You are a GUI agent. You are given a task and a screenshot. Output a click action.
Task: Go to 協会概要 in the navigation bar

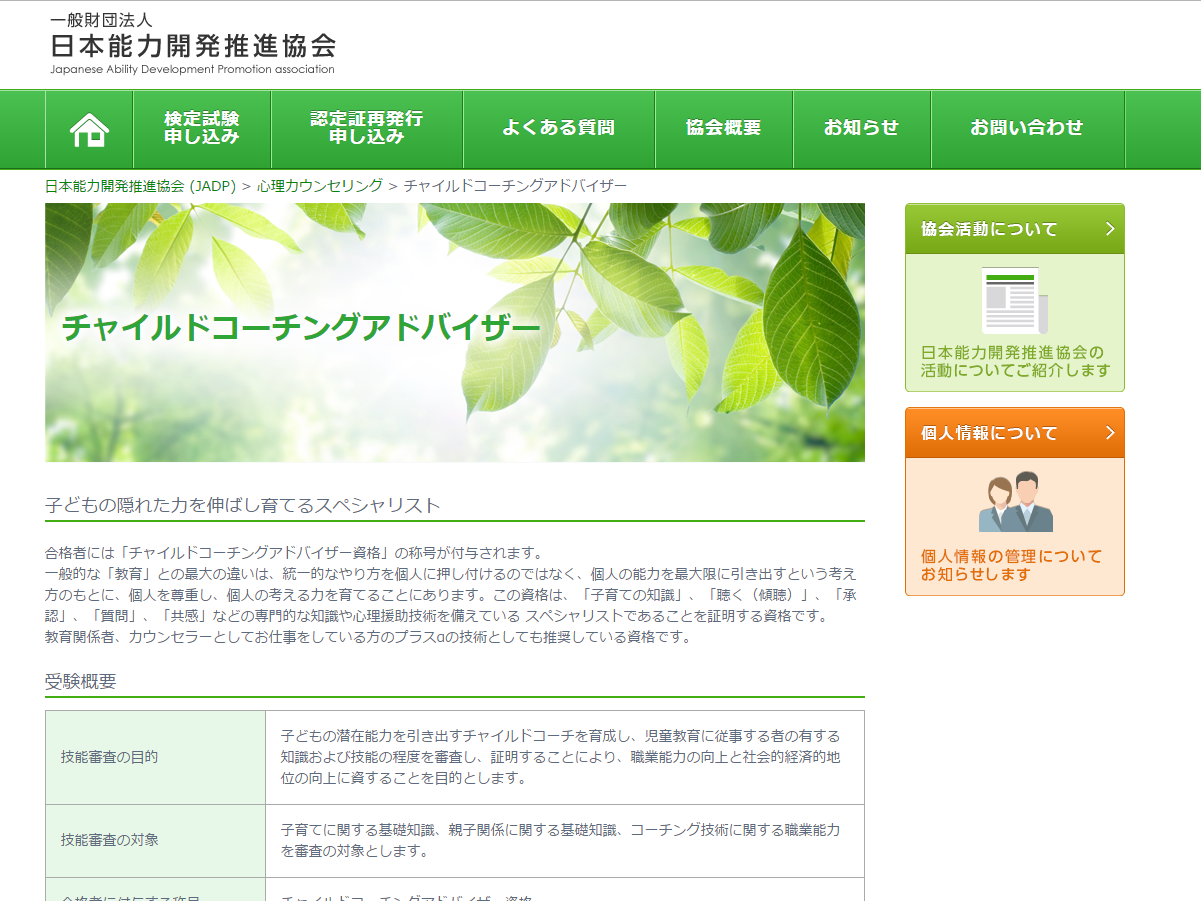tap(723, 129)
